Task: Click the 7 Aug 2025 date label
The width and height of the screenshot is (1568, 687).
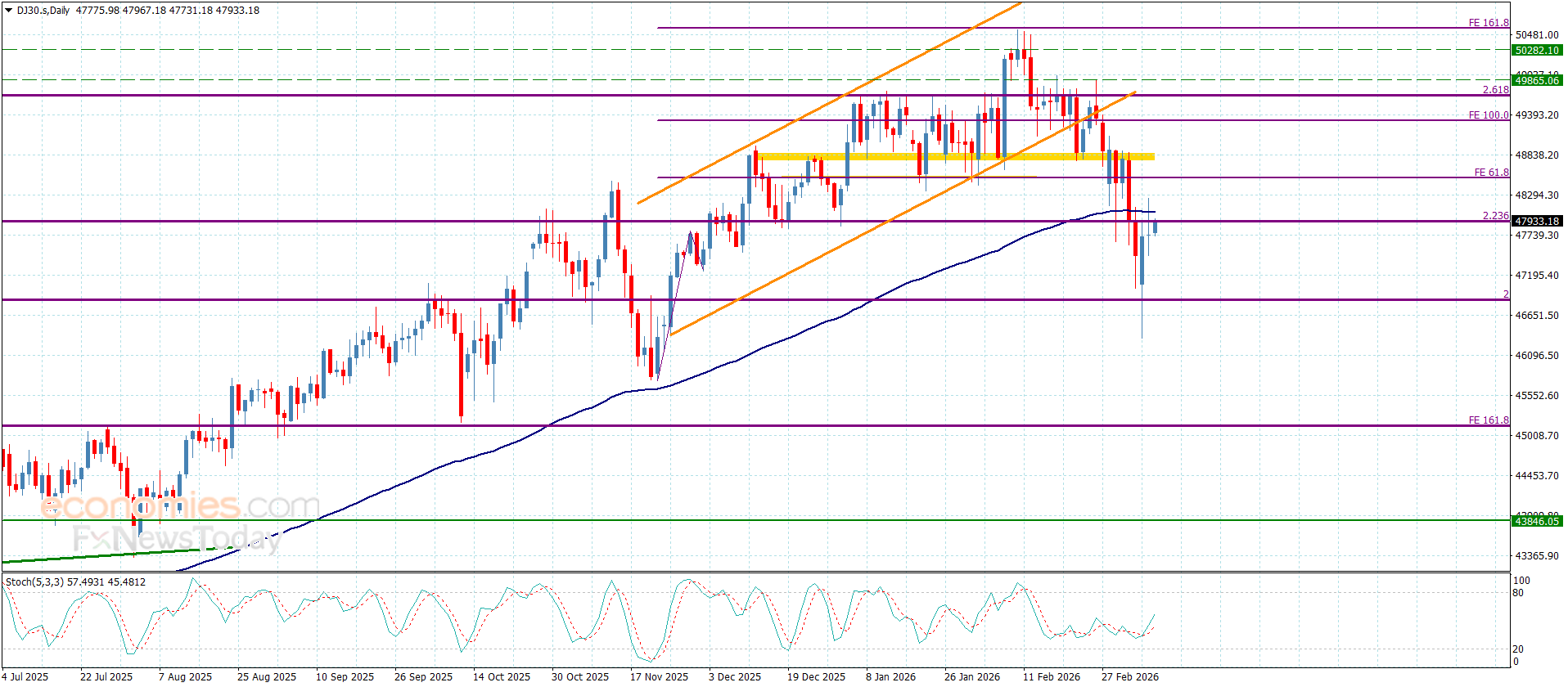Action: 185,677
